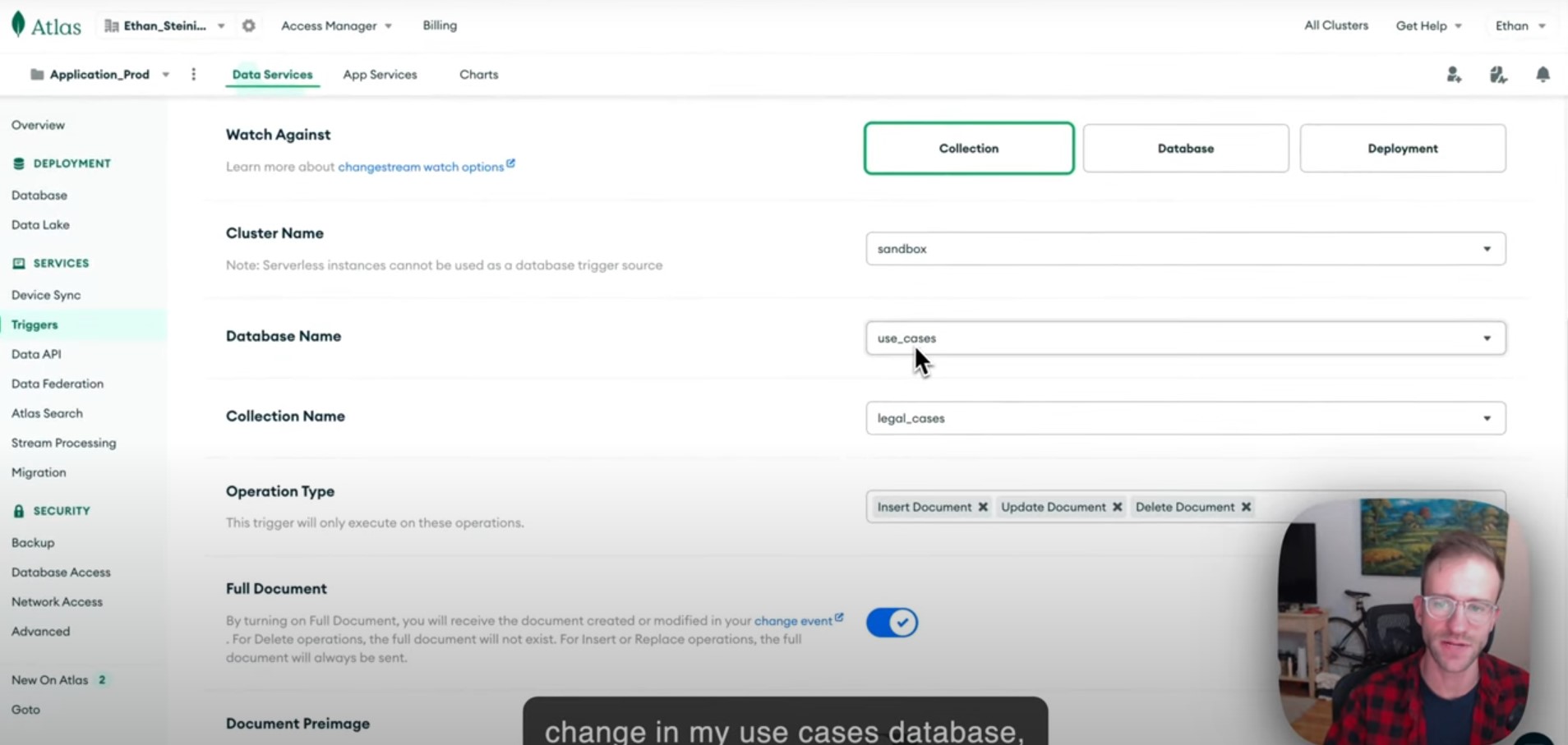Open Advanced in the sidebar
The width and height of the screenshot is (1568, 745).
pyautogui.click(x=40, y=631)
